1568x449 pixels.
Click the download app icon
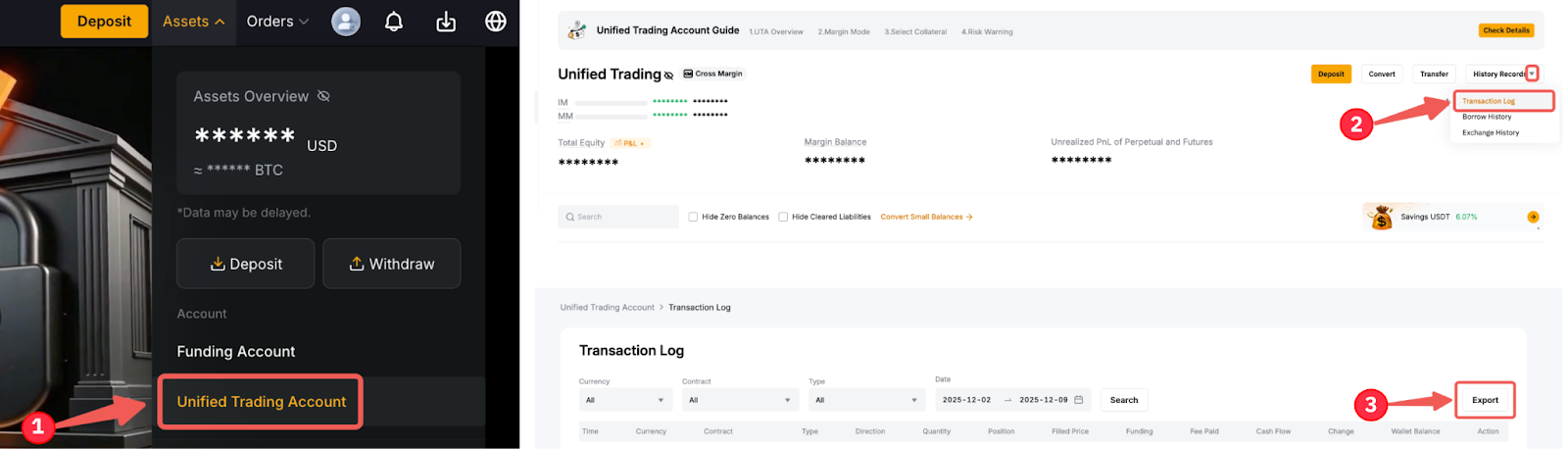click(x=446, y=22)
